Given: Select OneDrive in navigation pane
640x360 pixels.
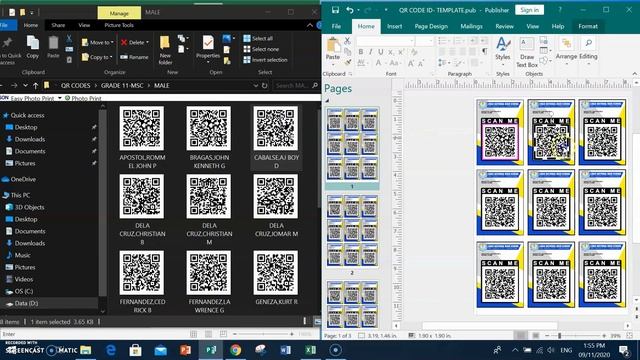Looking at the screenshot, I should (23, 179).
